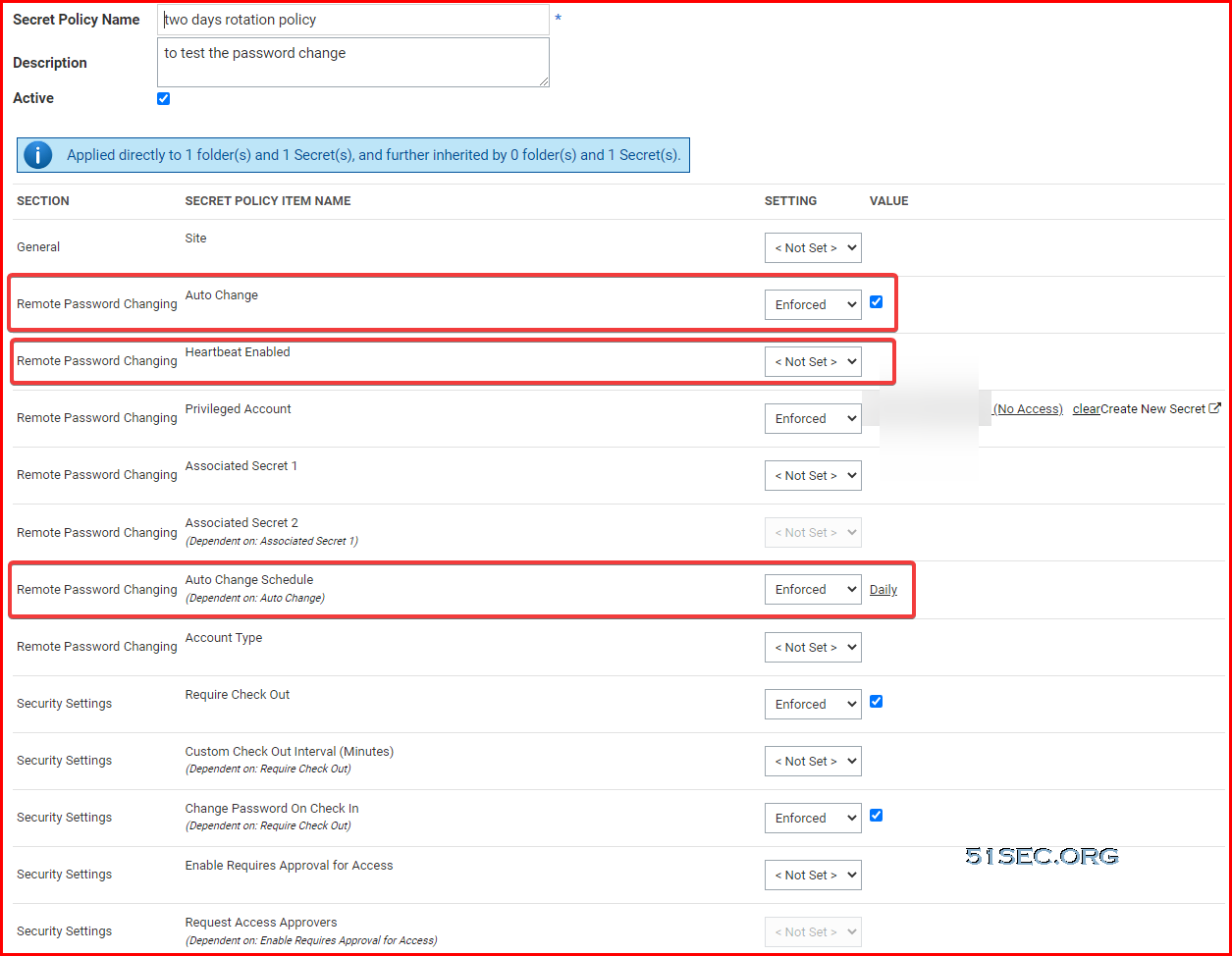Screen dimensions: 1232x956
Task: Open the Change Password On Check In dropdown
Action: [813, 819]
